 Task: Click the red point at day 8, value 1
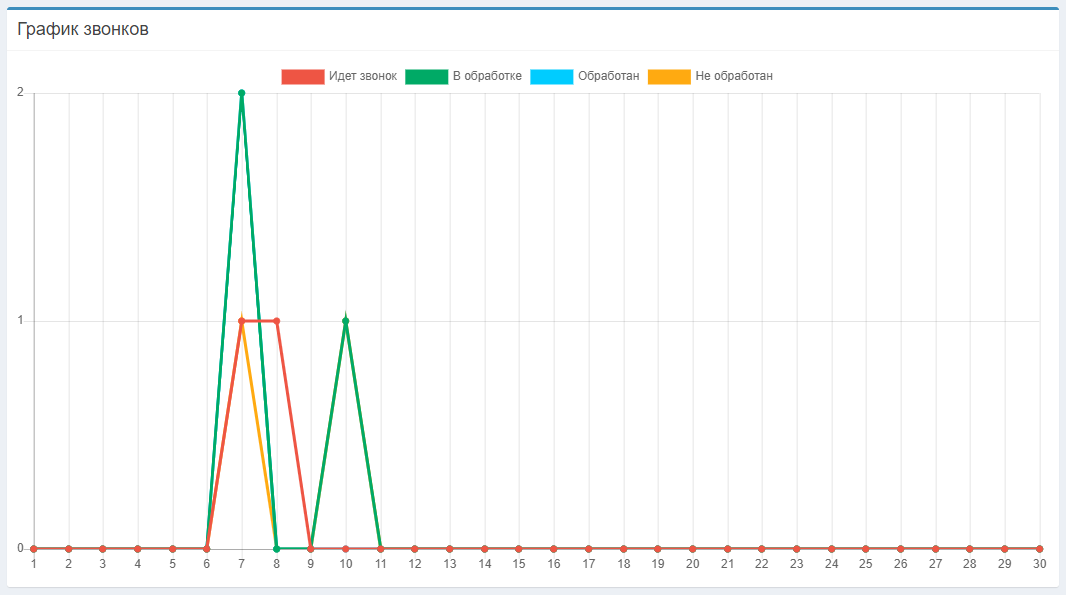[x=276, y=321]
